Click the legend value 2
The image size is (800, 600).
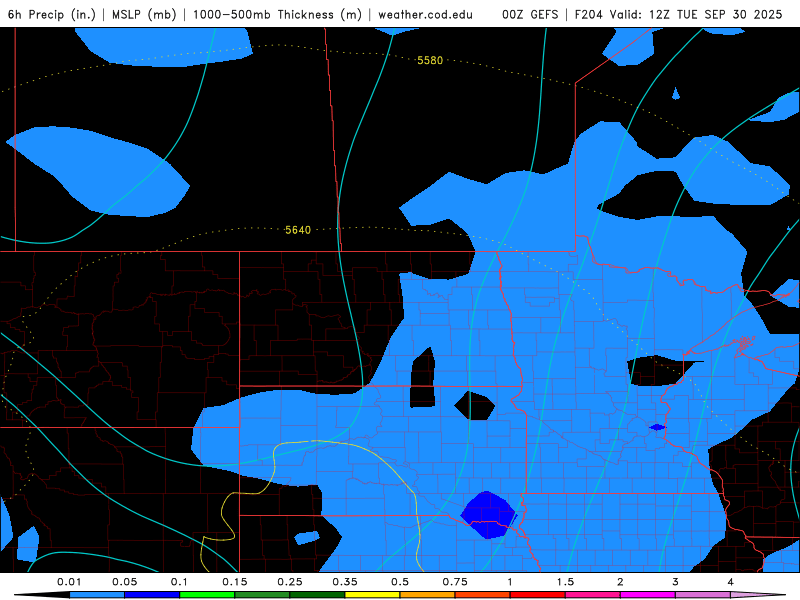click(x=620, y=582)
